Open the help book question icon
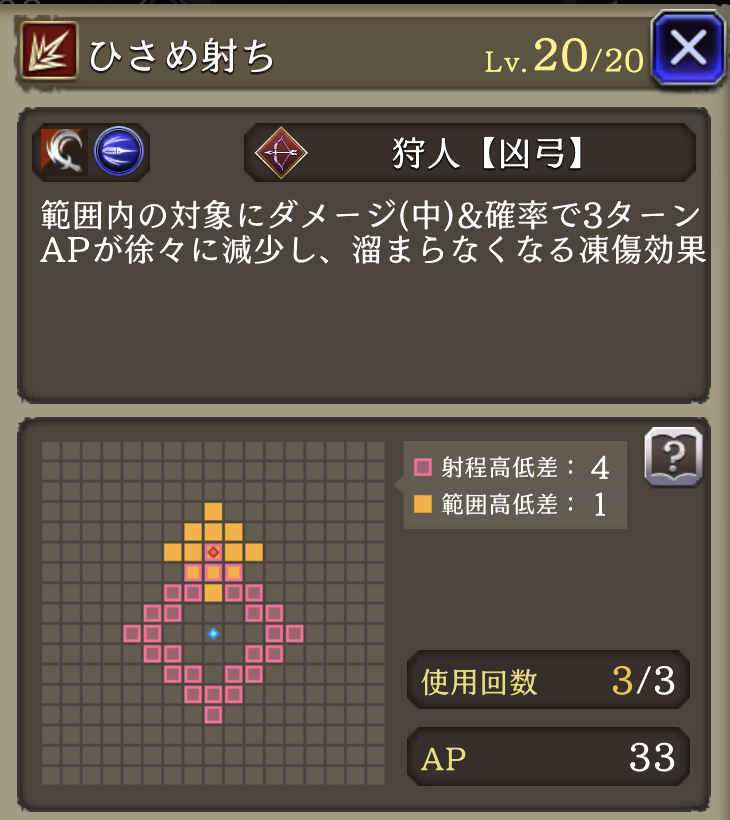The height and width of the screenshot is (820, 730). (x=674, y=457)
